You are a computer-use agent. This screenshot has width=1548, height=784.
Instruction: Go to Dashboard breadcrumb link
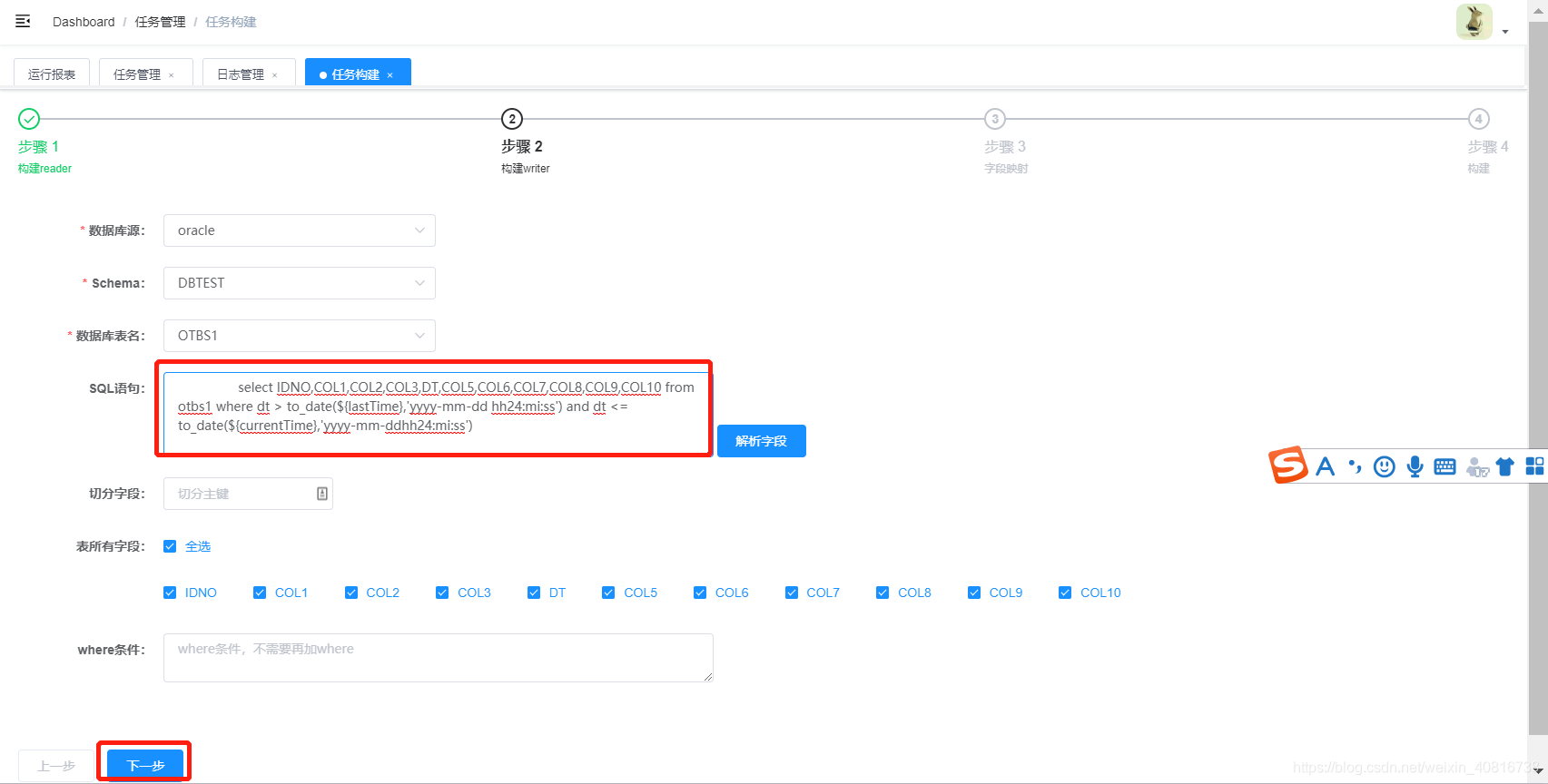tap(84, 22)
